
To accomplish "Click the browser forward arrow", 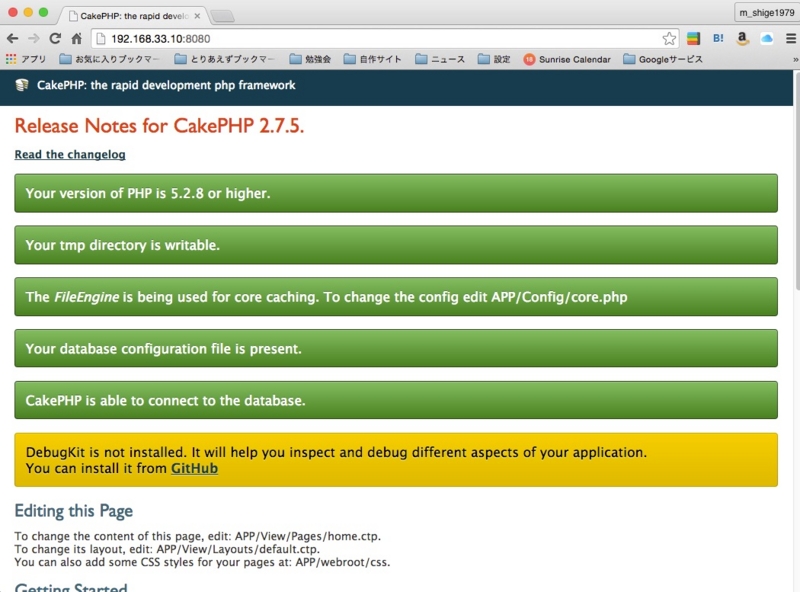I will click(x=34, y=38).
